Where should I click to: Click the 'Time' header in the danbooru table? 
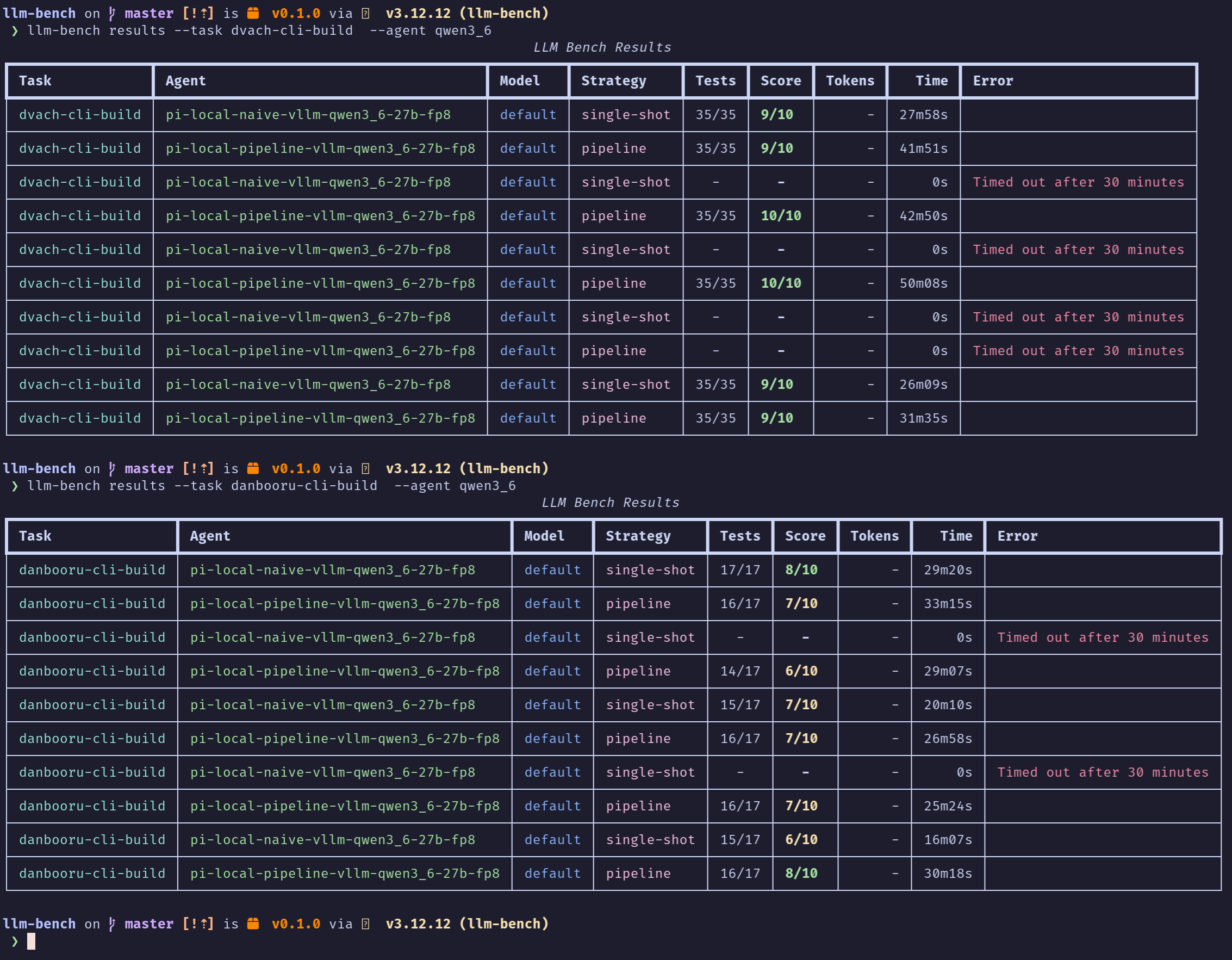pos(956,536)
